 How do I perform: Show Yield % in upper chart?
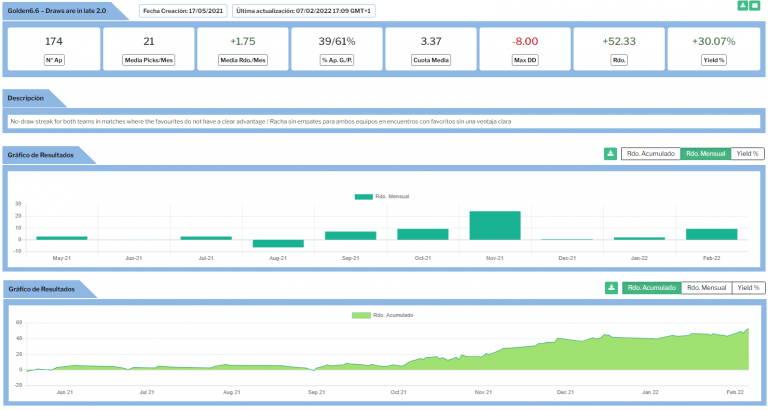pos(747,154)
